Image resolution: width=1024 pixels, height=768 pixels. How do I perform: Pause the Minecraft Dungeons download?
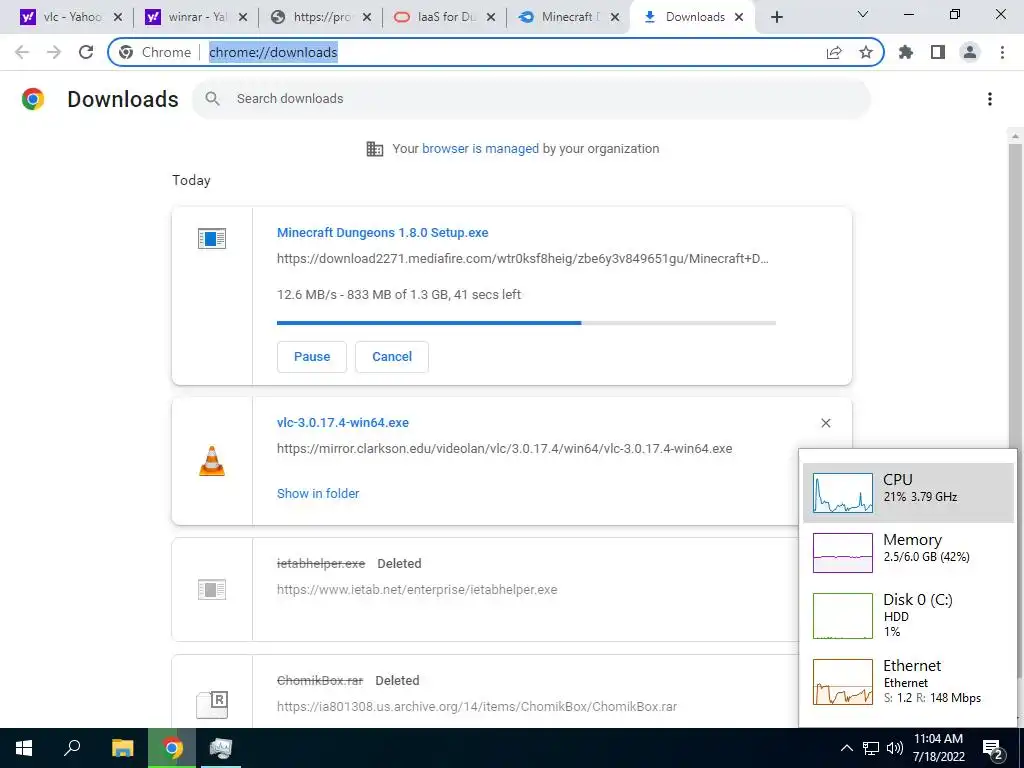point(312,357)
